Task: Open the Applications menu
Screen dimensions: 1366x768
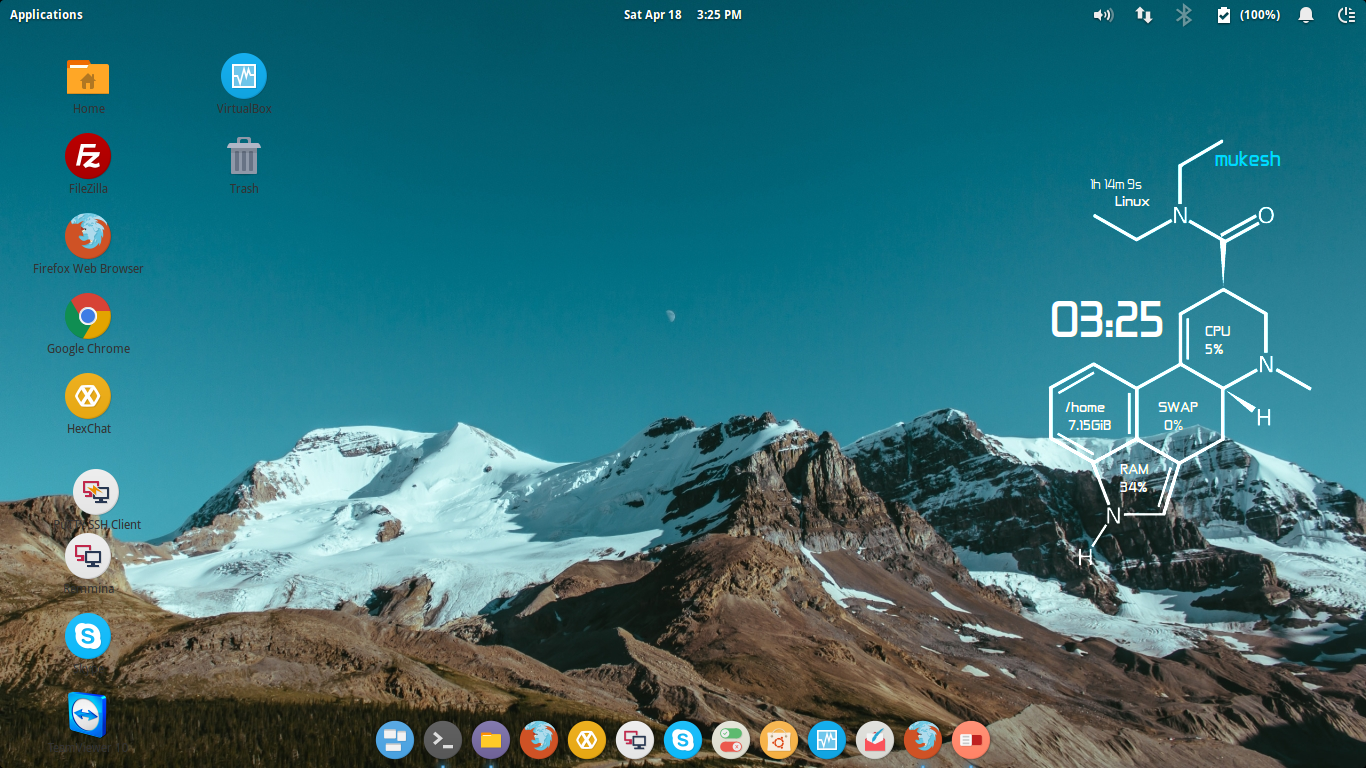Action: 46,15
